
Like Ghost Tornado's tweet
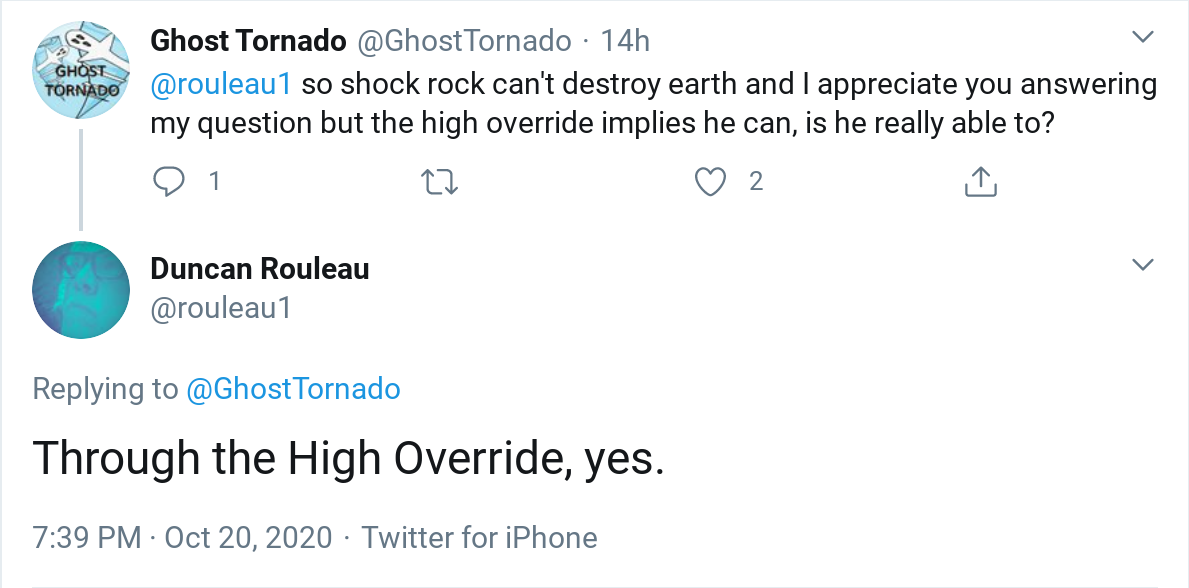tap(710, 181)
